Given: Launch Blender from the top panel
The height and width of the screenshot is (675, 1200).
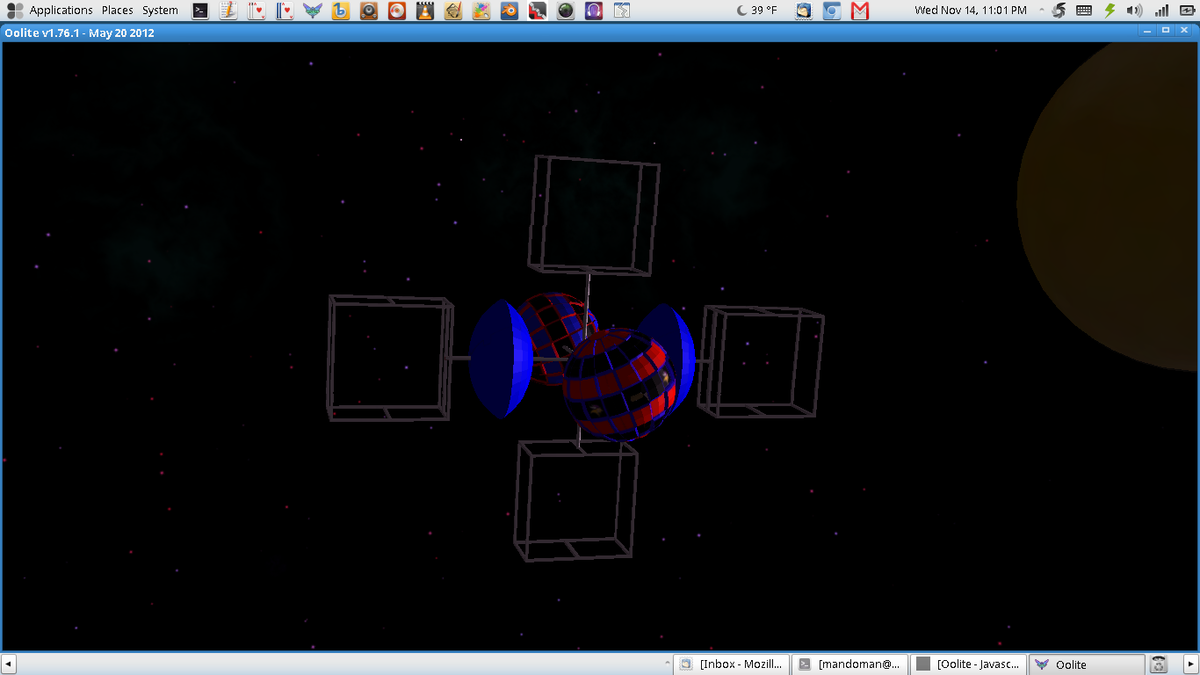Looking at the screenshot, I should click(509, 11).
